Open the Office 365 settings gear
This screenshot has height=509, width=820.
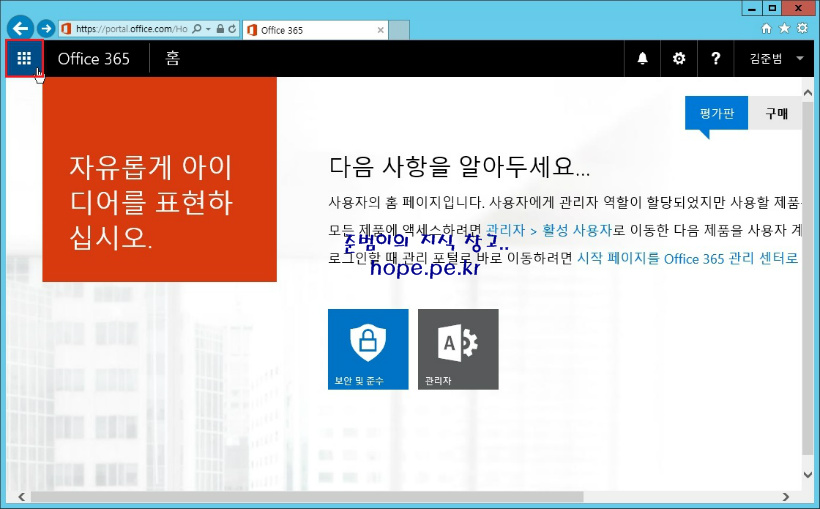[x=679, y=58]
